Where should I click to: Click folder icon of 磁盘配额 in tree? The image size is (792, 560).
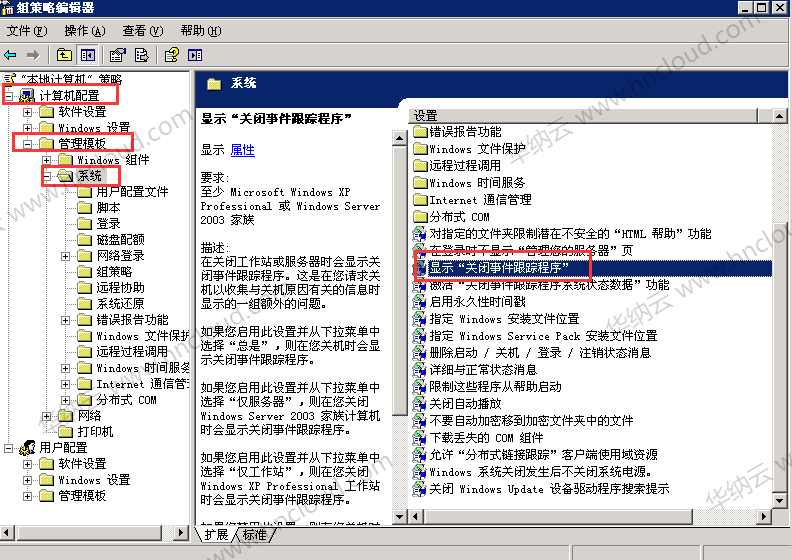point(84,239)
